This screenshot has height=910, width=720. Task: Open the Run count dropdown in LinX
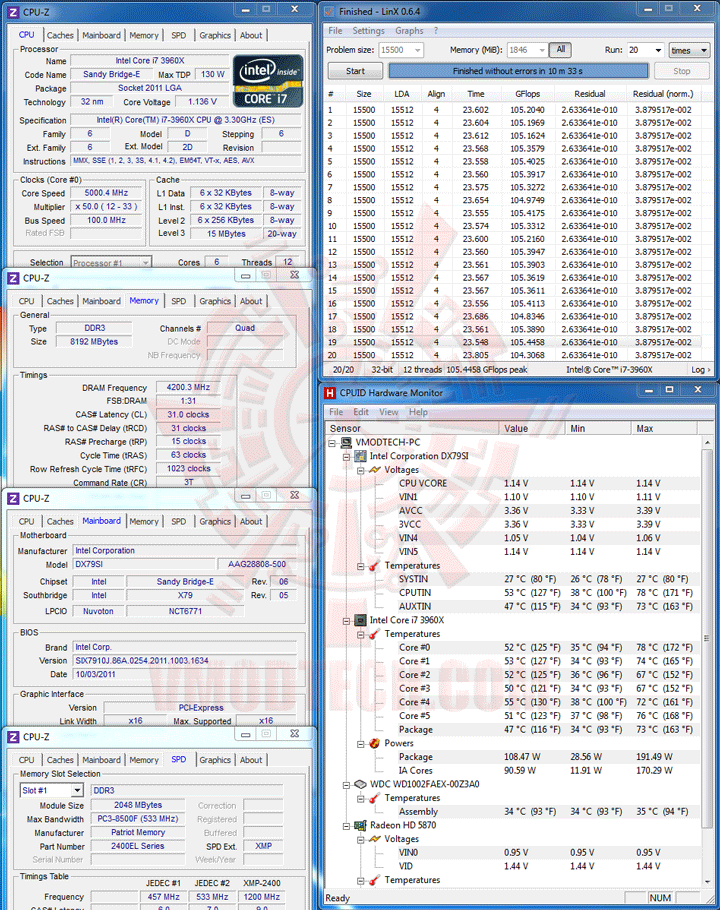(x=658, y=50)
